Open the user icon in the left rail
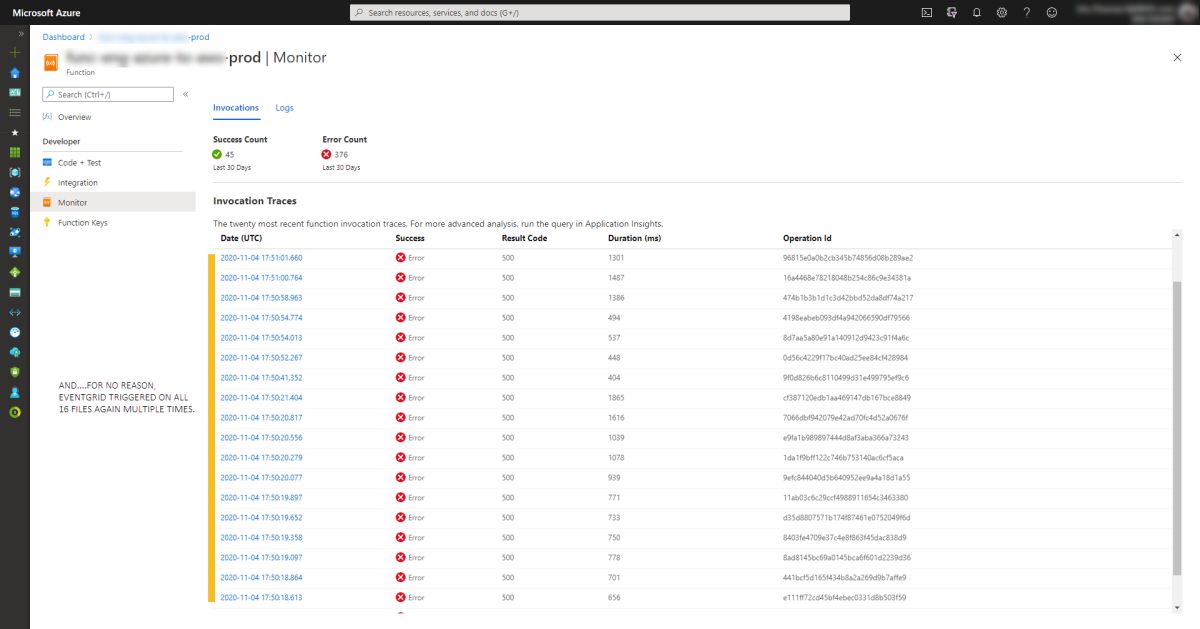The height and width of the screenshot is (629, 1200). click(x=14, y=392)
